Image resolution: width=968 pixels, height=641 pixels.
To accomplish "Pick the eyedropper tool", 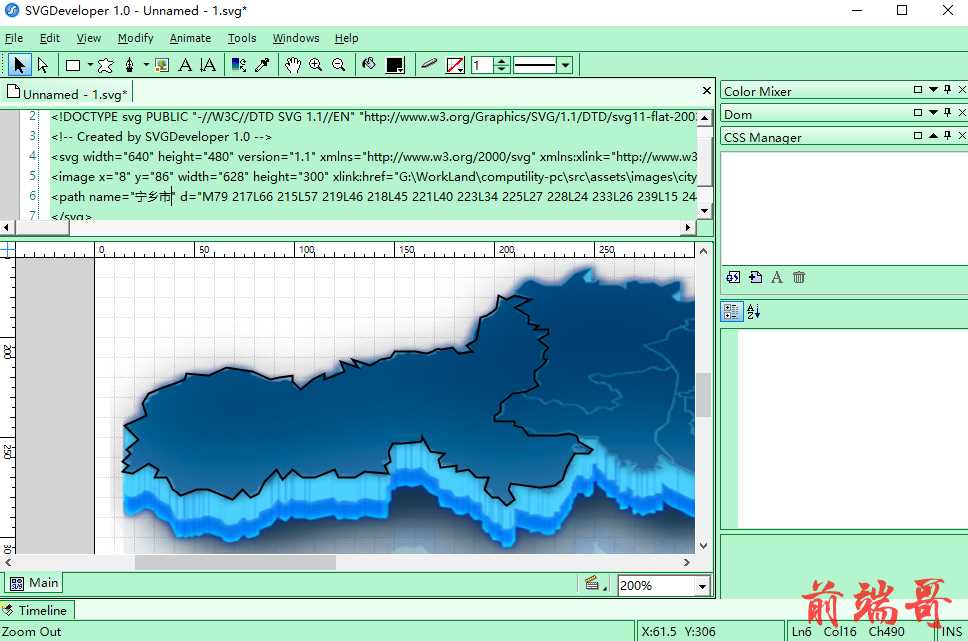I will (262, 65).
